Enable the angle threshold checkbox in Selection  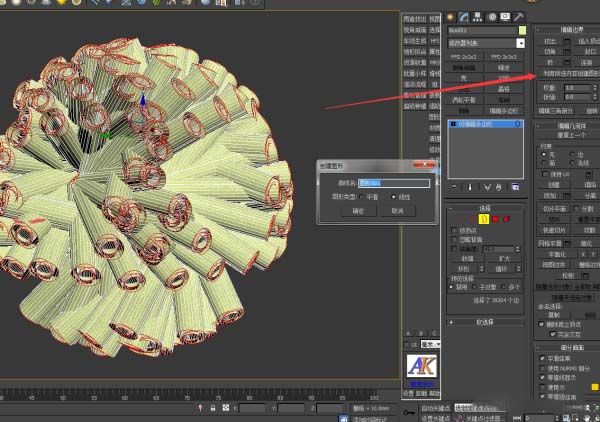click(x=454, y=249)
